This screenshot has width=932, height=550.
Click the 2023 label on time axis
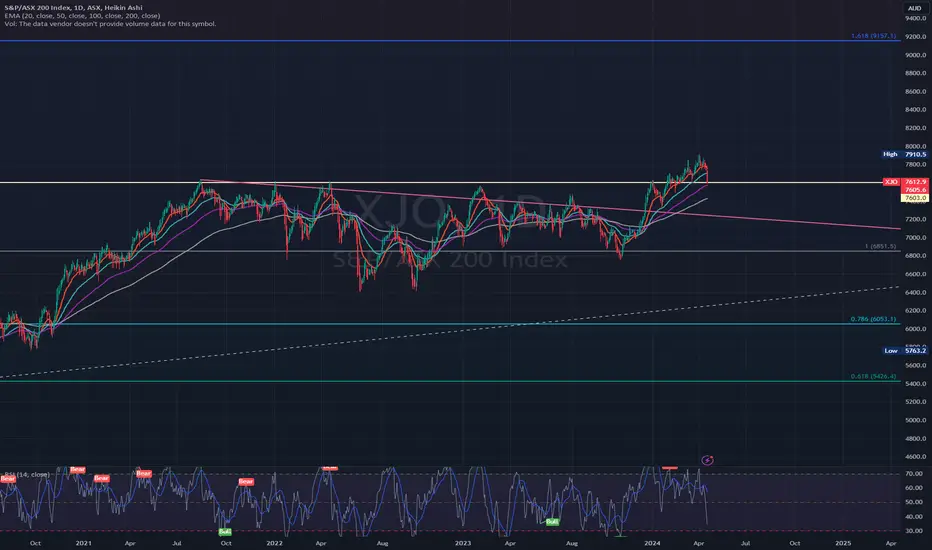click(x=462, y=543)
